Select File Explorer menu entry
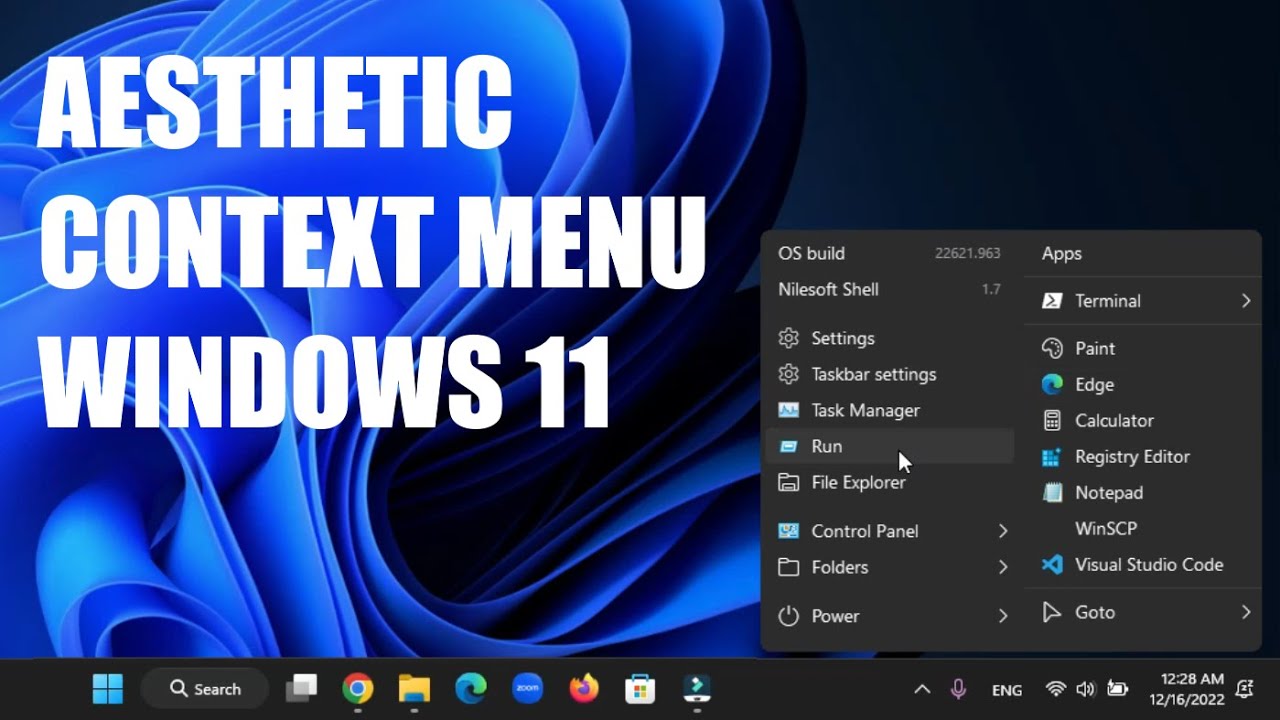This screenshot has height=720, width=1280. pyautogui.click(x=890, y=482)
